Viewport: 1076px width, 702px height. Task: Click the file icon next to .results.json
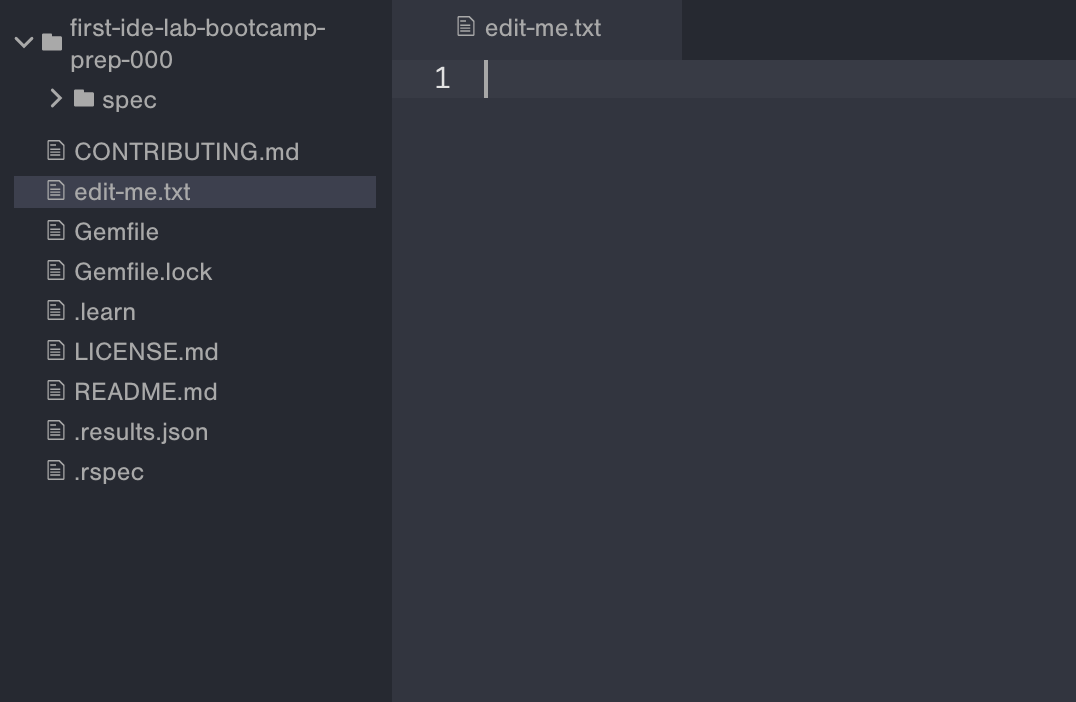(56, 431)
